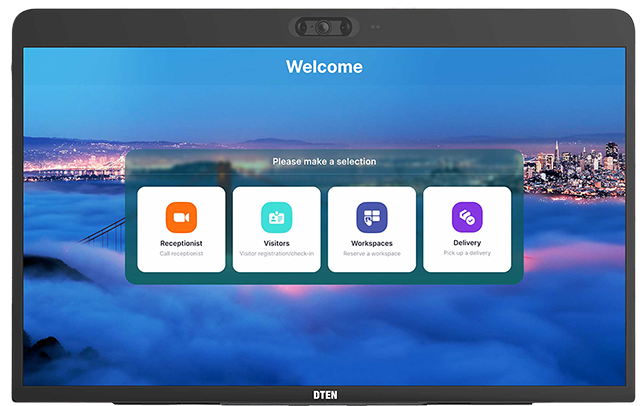Click empty white area of Visitors card
Image resolution: width=642 pixels, height=406 pixels.
(246, 265)
